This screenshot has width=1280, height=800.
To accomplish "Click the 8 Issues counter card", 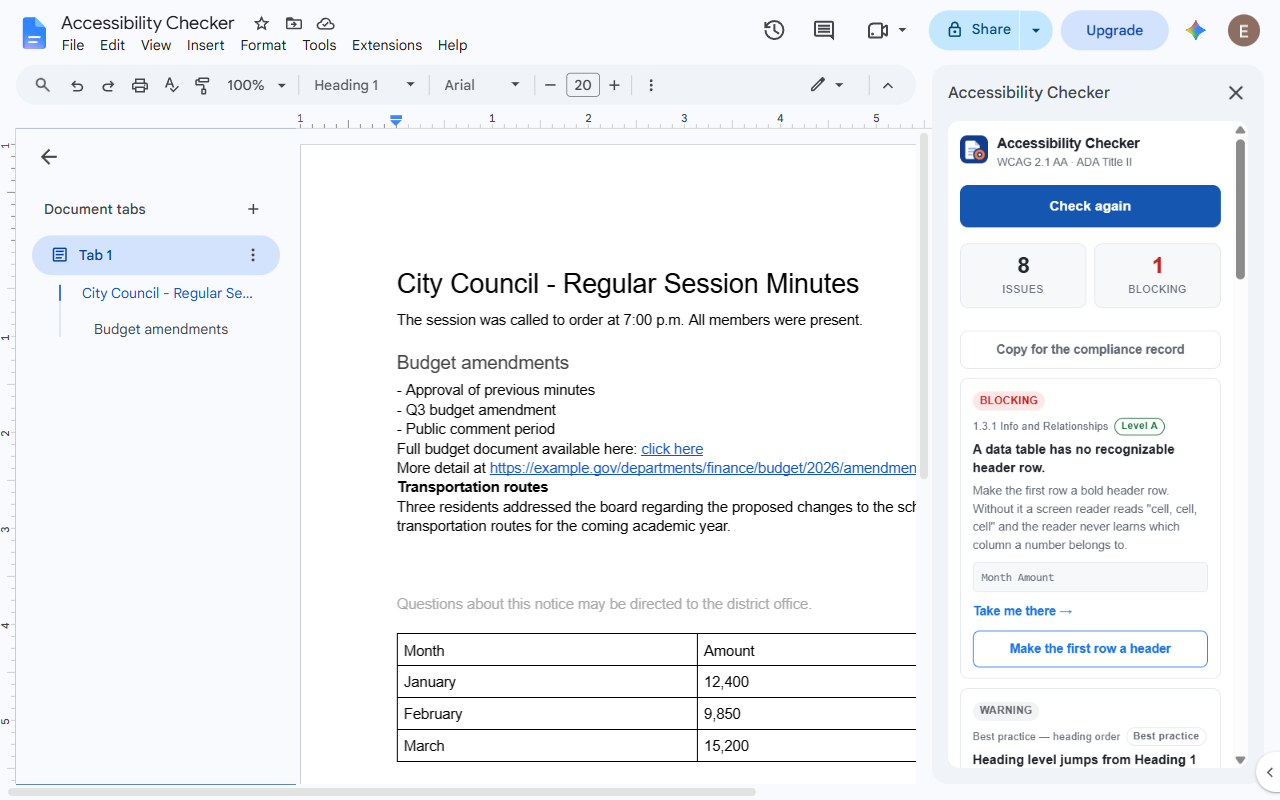I will click(1023, 275).
